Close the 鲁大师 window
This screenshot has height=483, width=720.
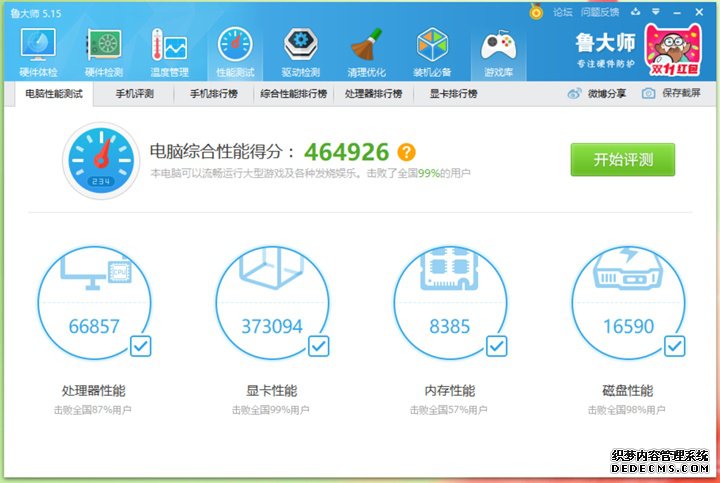(699, 12)
